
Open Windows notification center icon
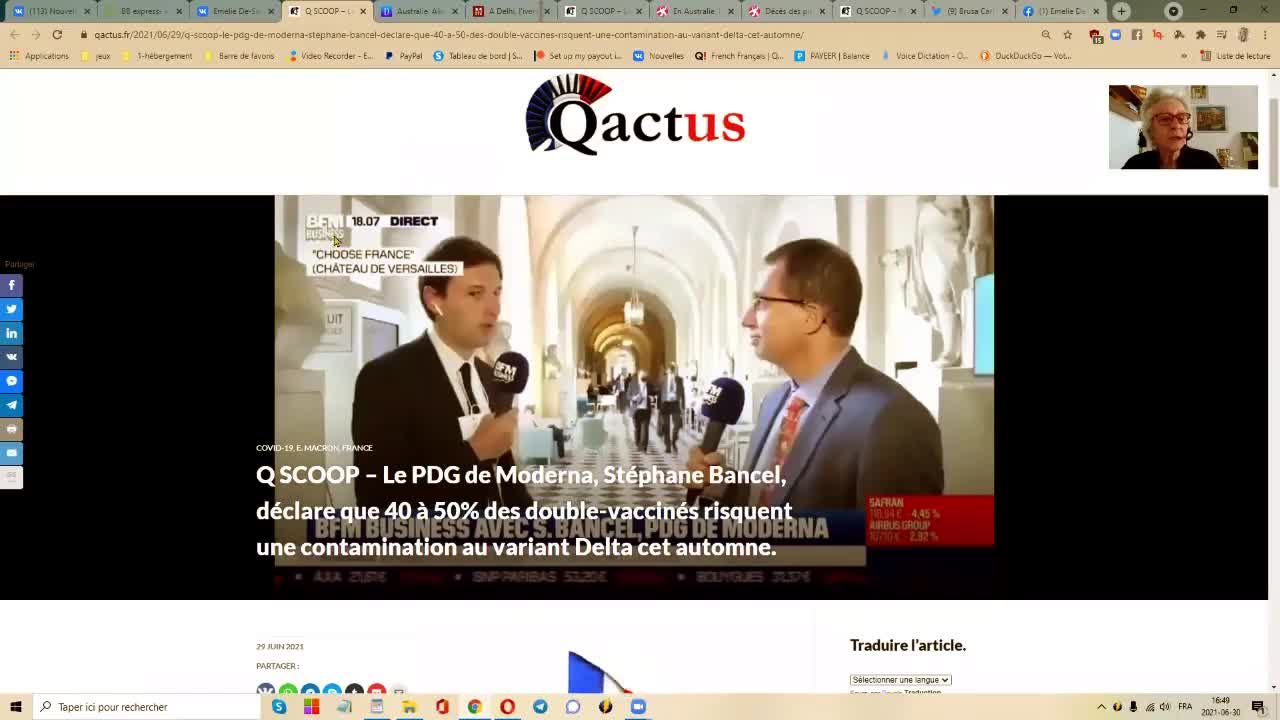pyautogui.click(x=1258, y=707)
